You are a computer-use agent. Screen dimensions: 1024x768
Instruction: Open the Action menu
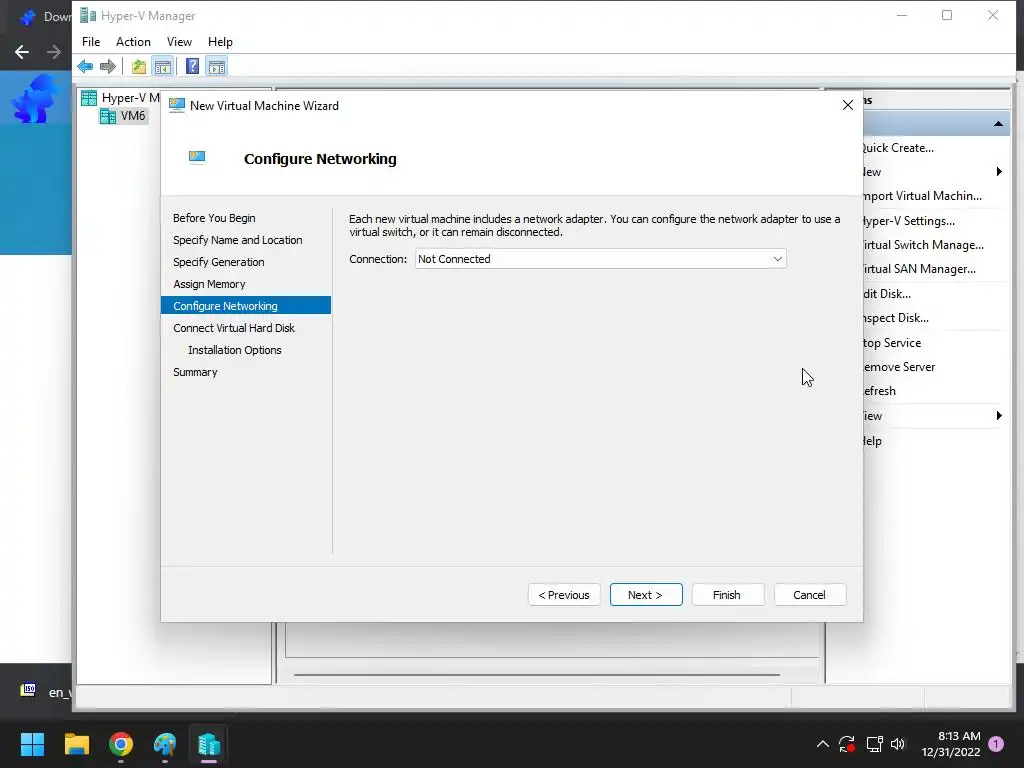click(133, 42)
